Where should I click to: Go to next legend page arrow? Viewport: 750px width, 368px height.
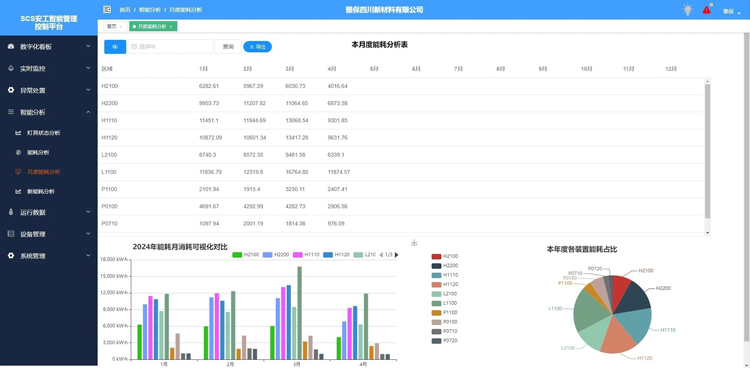coord(396,255)
